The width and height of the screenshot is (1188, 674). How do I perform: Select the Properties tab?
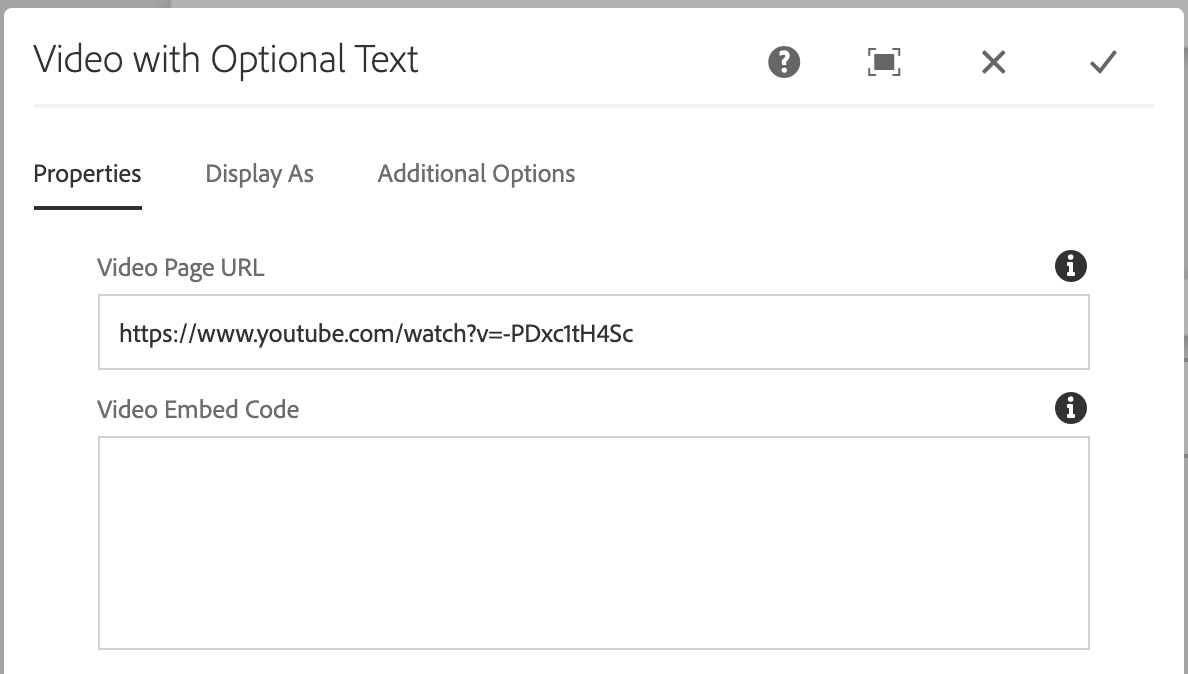click(x=87, y=174)
